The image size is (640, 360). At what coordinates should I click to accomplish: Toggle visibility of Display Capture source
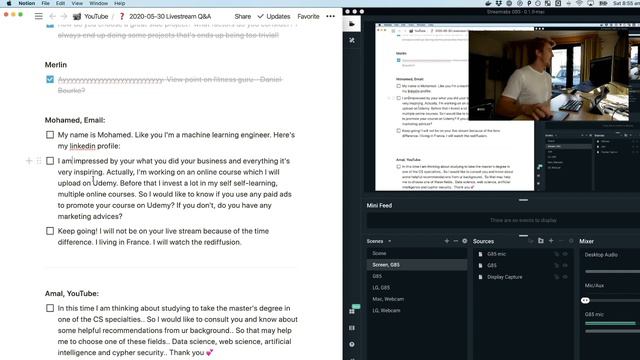click(565, 277)
